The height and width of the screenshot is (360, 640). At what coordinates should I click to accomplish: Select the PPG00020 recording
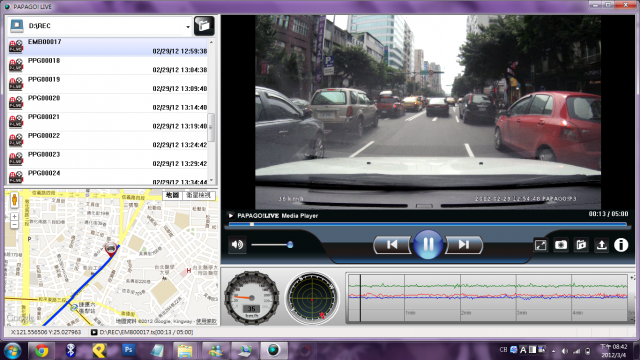[108, 103]
